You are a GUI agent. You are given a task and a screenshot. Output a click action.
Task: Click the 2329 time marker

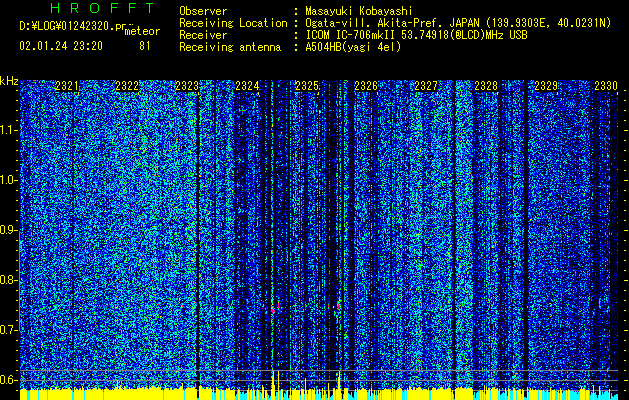point(546,86)
